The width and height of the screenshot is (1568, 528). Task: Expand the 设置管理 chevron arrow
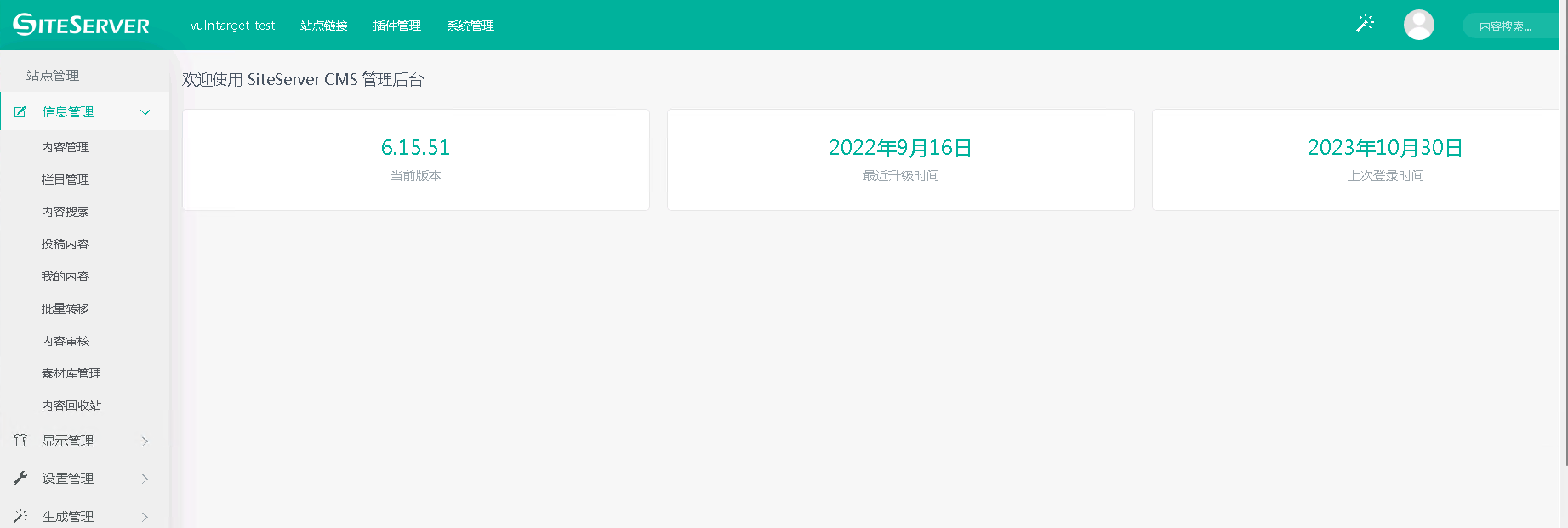pyautogui.click(x=145, y=478)
